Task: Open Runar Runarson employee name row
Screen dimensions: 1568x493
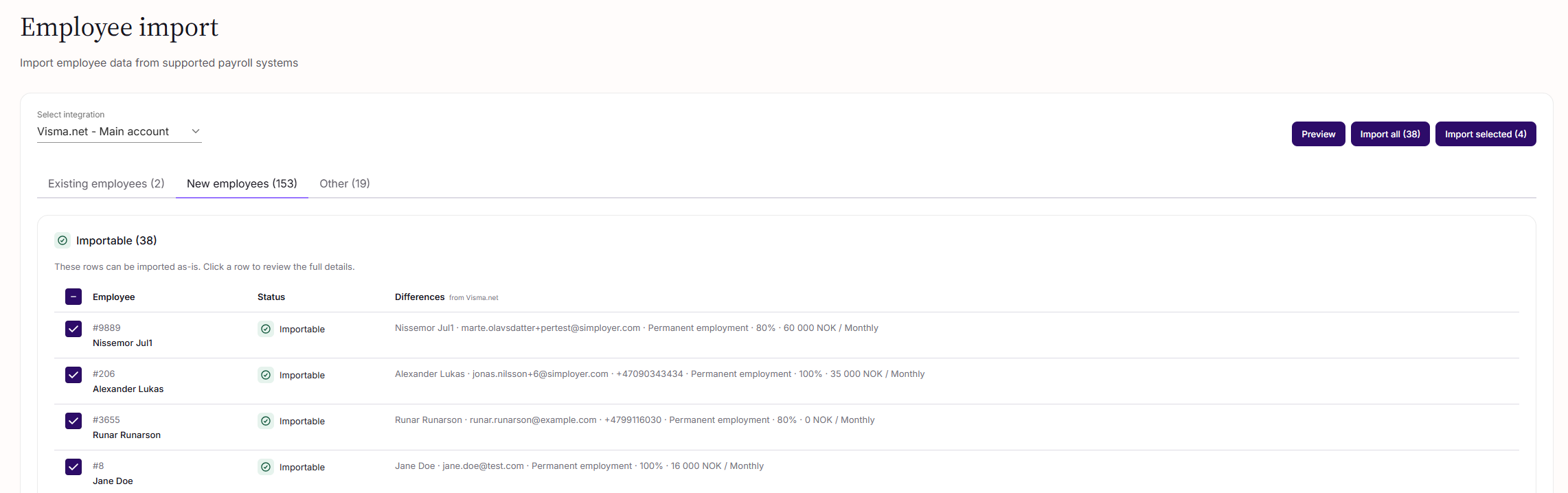Action: [x=126, y=435]
